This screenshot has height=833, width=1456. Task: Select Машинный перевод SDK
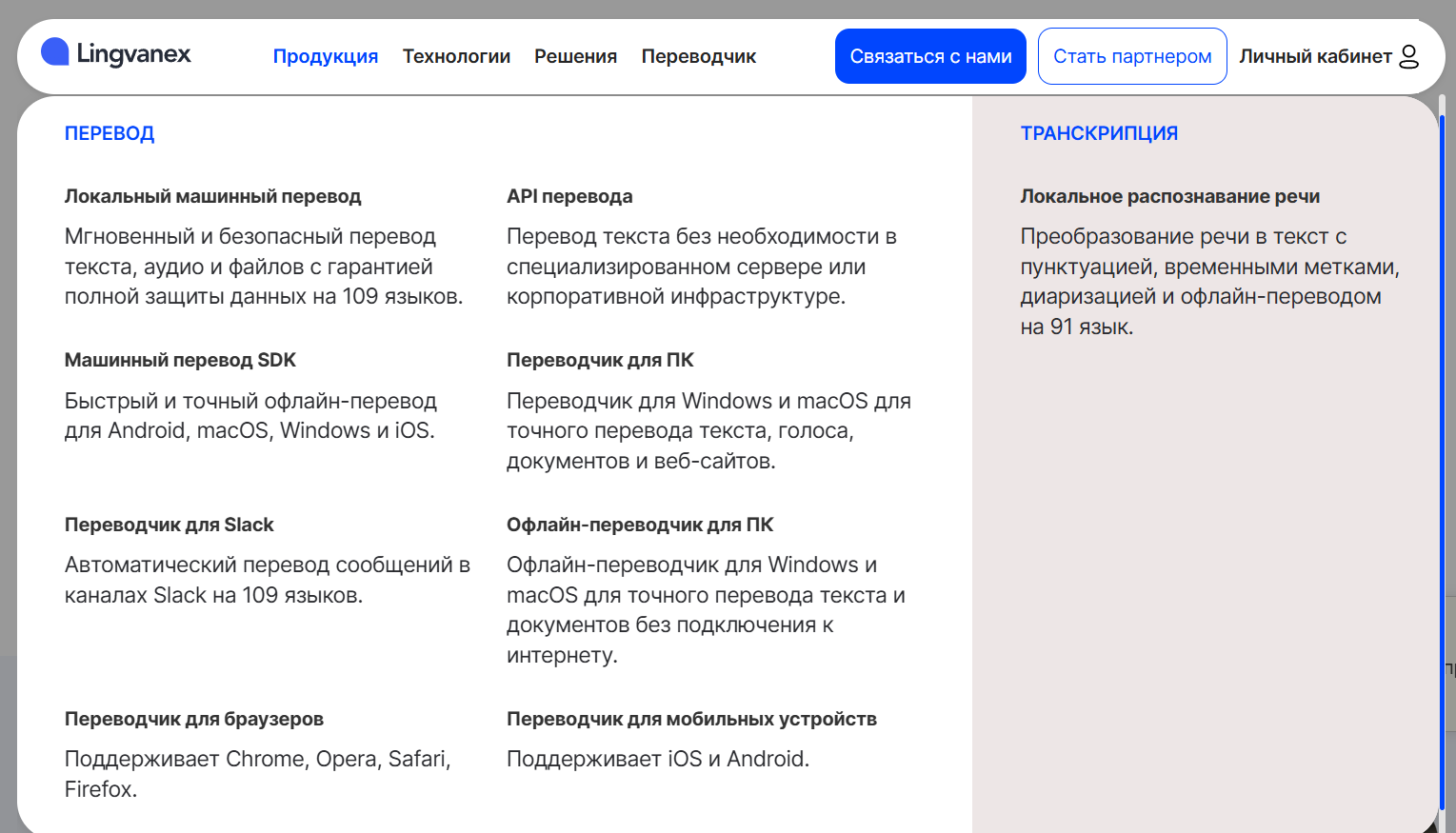180,361
